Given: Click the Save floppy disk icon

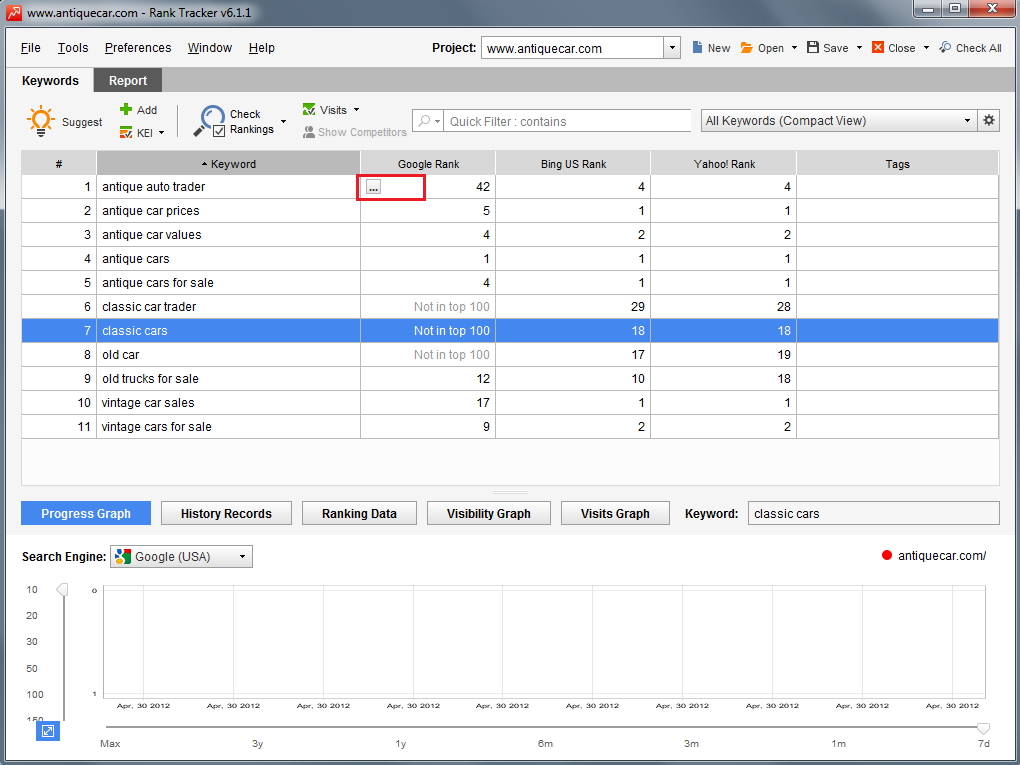Looking at the screenshot, I should (813, 47).
